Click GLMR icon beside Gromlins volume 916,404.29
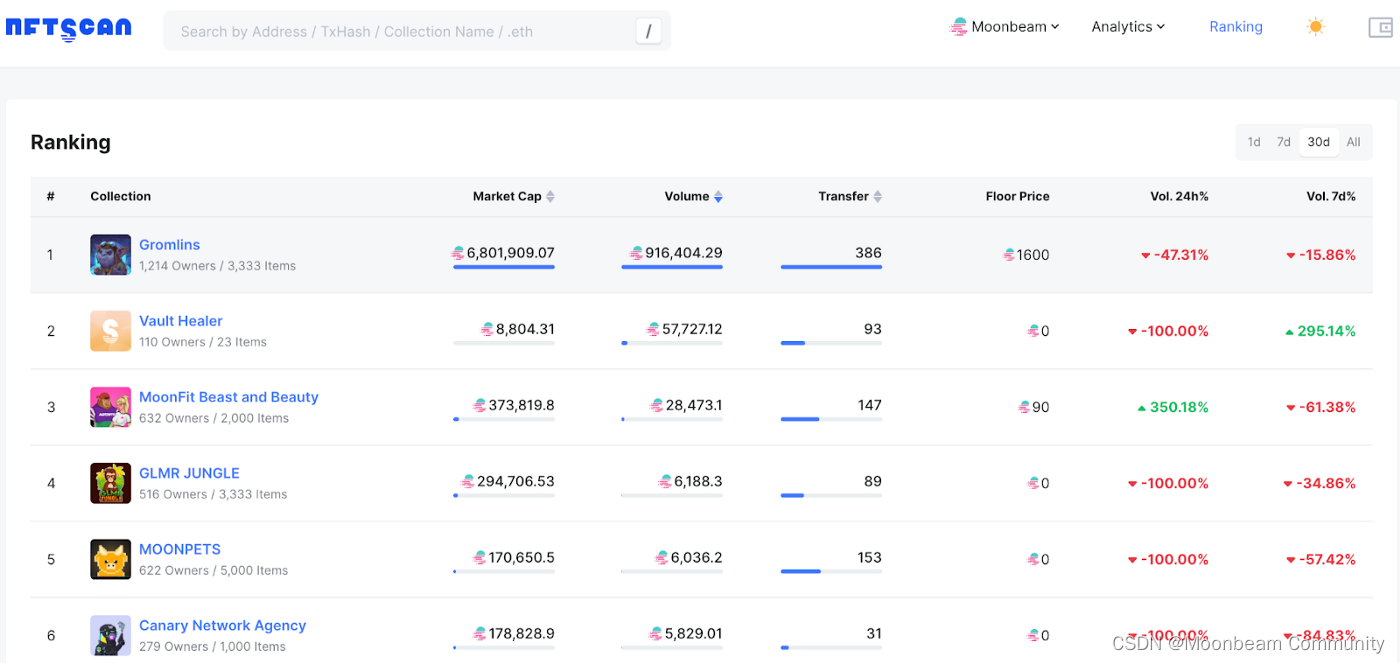1400x663 pixels. point(636,254)
